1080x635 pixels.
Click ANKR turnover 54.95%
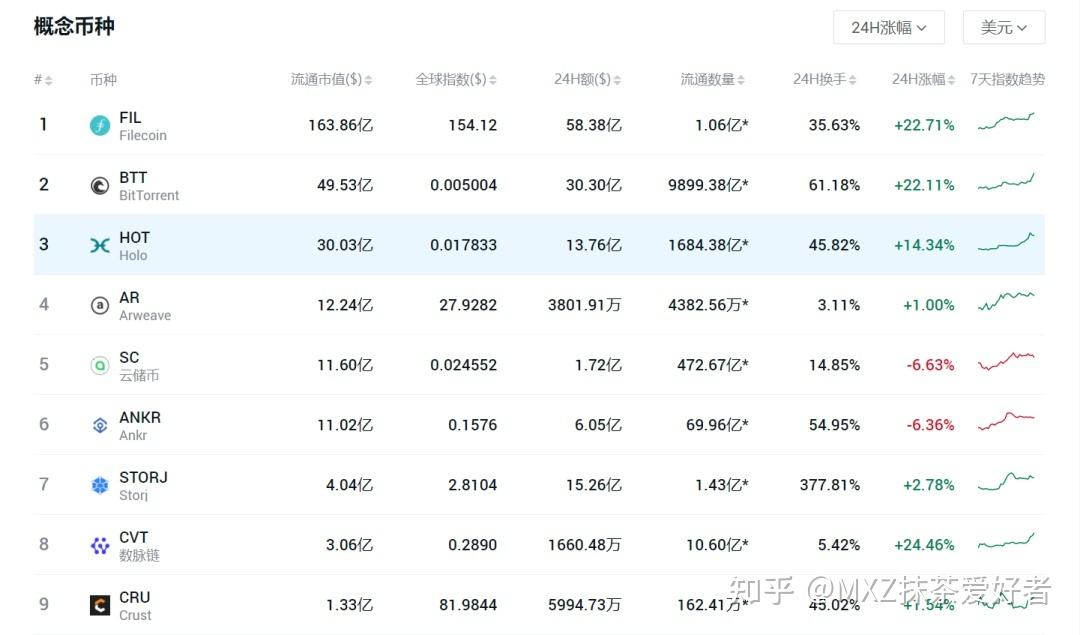[x=834, y=425]
